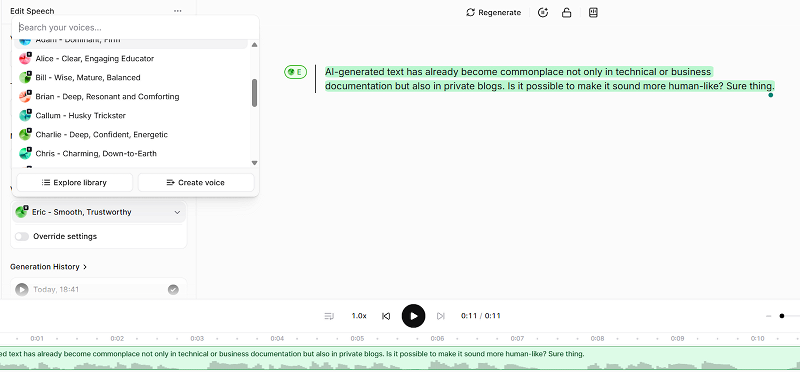The width and height of the screenshot is (800, 372).
Task: Select Charlie - Deep, Confident, Energetic voice
Action: click(131, 135)
